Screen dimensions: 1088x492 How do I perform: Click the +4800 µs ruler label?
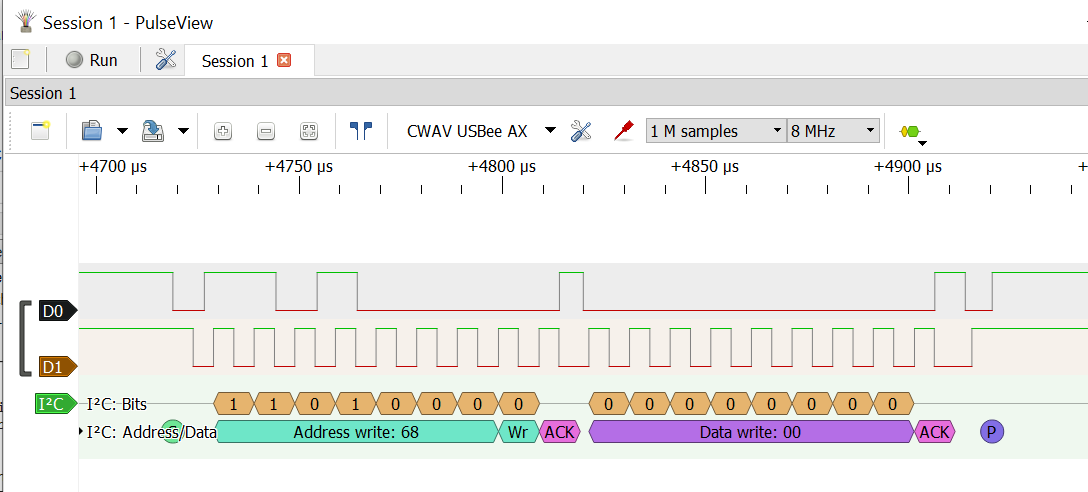point(502,167)
